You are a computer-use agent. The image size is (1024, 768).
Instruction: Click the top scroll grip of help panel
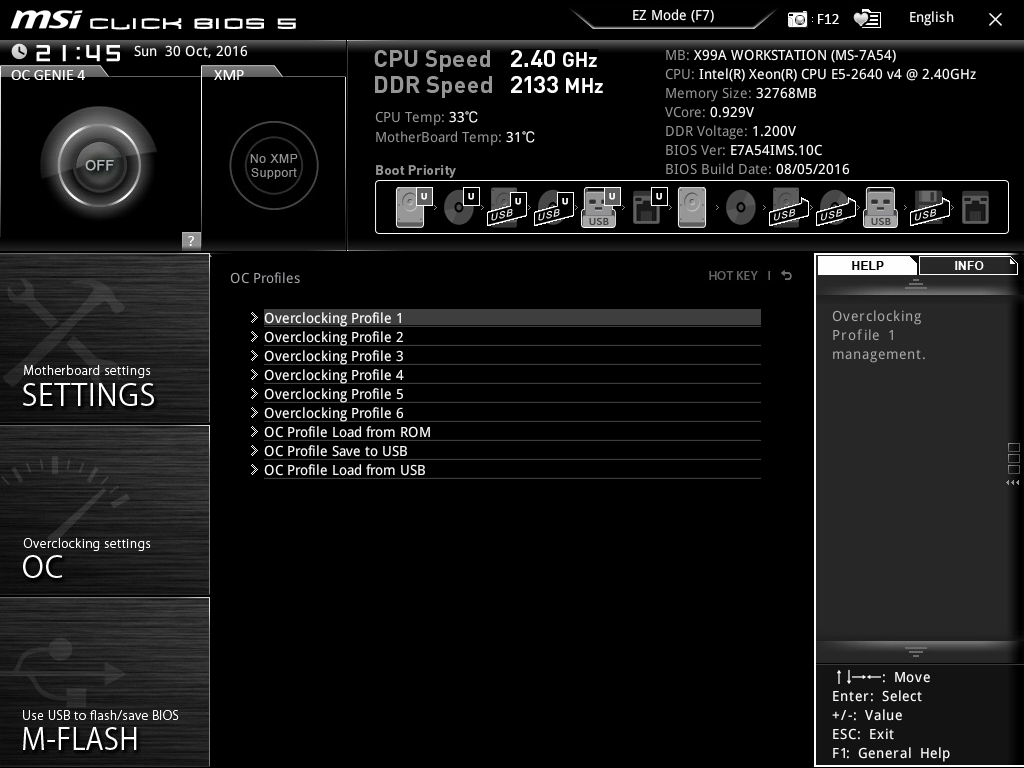tap(916, 283)
